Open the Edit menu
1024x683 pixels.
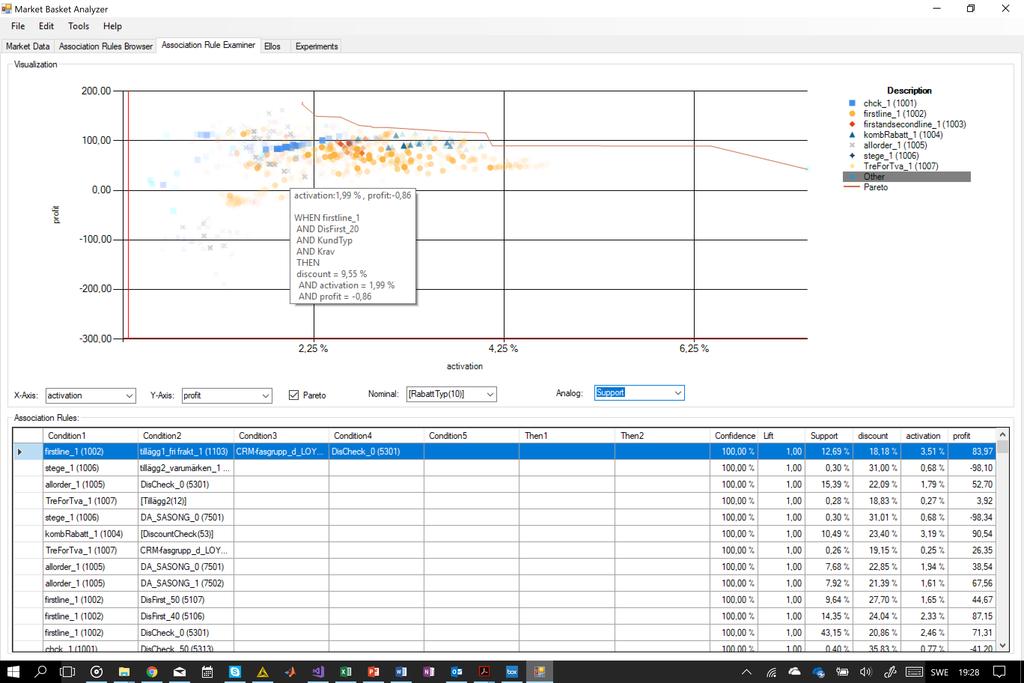coord(46,26)
